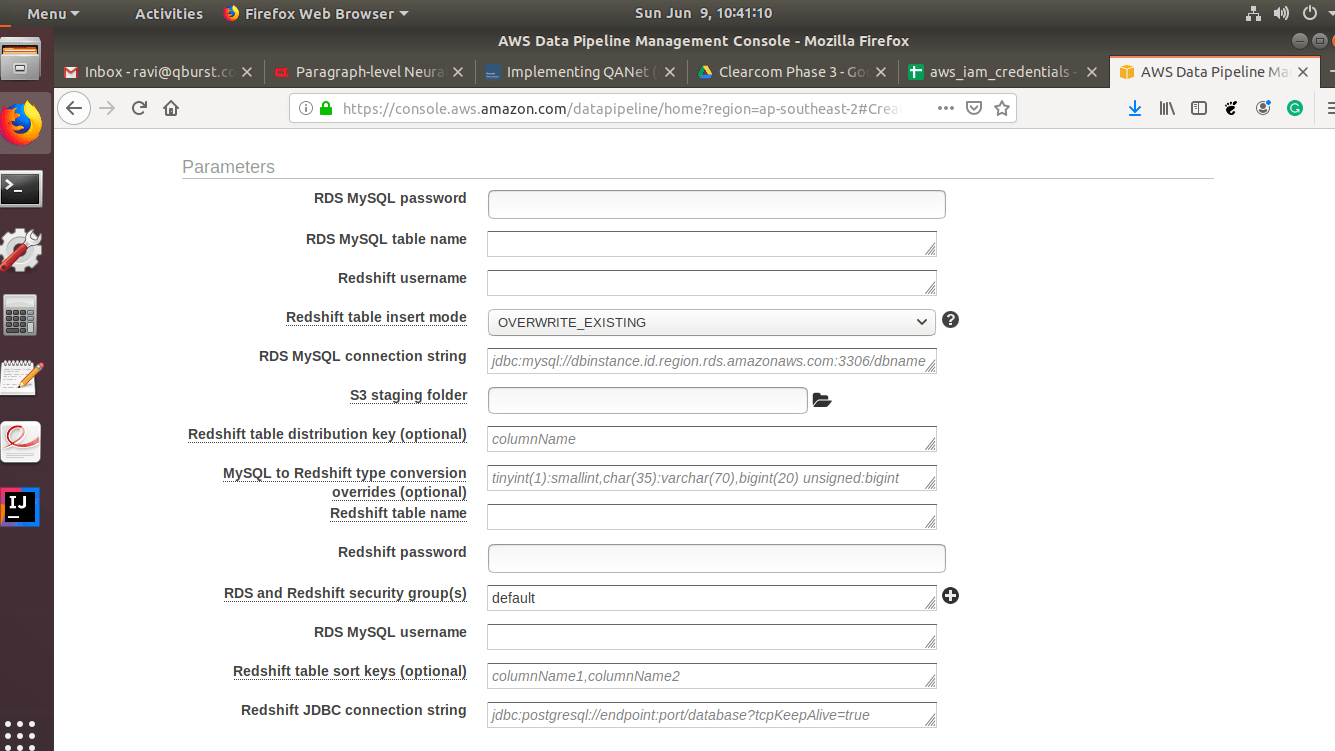Focus the Redshift table name field
The image size is (1335, 751).
(x=711, y=517)
